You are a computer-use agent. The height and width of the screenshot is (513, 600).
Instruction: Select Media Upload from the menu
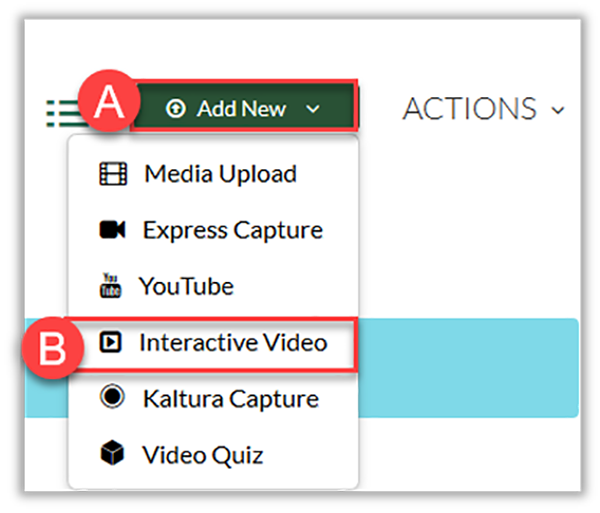pyautogui.click(x=220, y=174)
